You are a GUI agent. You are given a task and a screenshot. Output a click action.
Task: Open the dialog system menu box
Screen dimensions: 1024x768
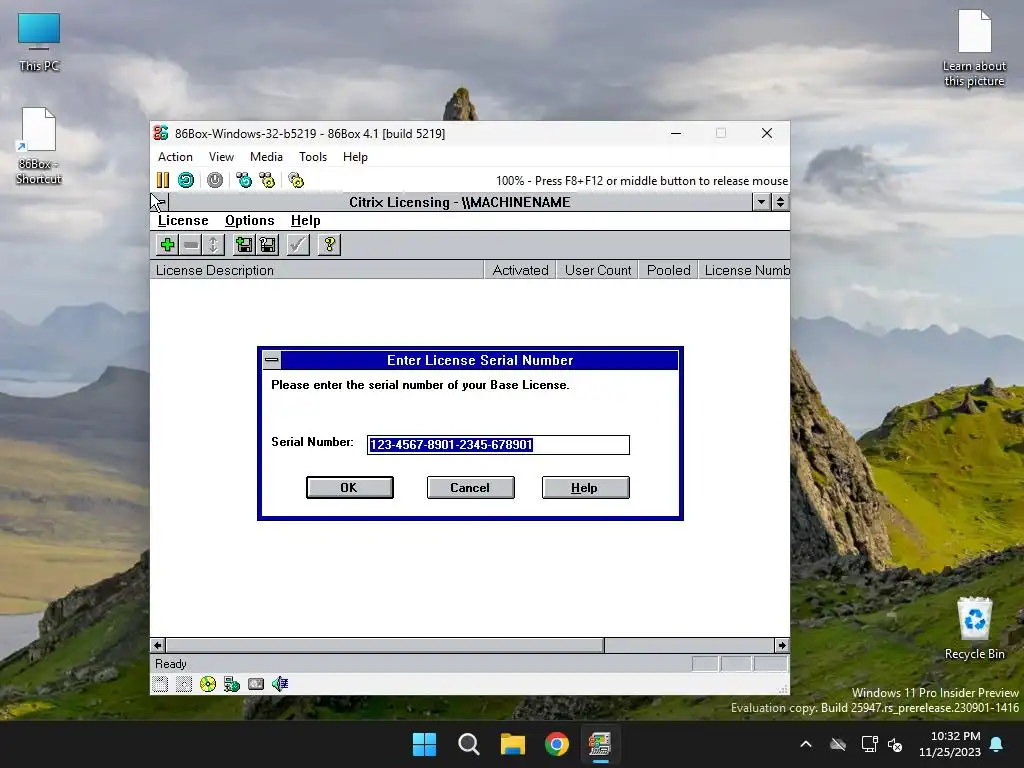(x=272, y=360)
